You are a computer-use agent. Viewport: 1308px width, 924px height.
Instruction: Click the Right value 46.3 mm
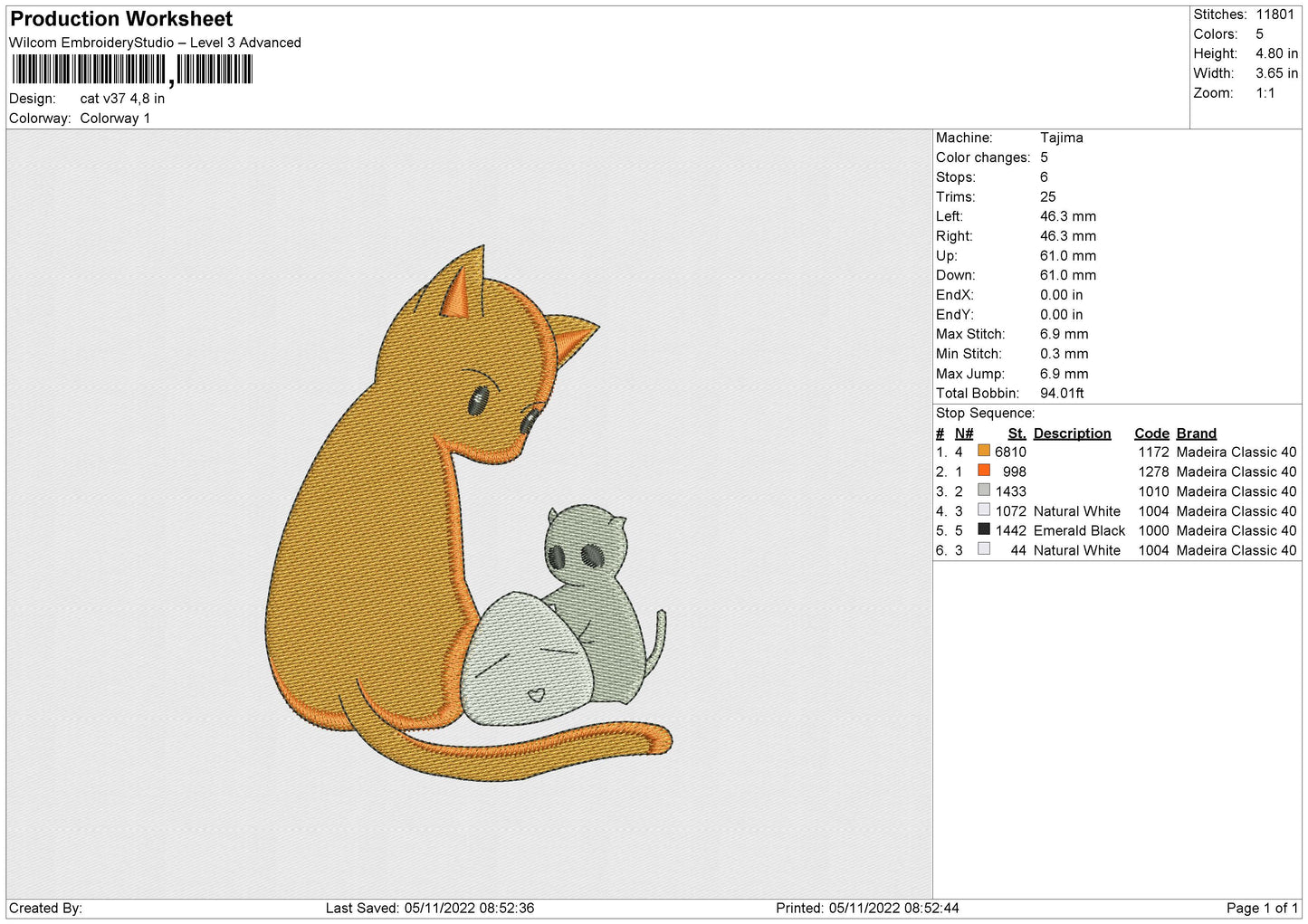1067,236
